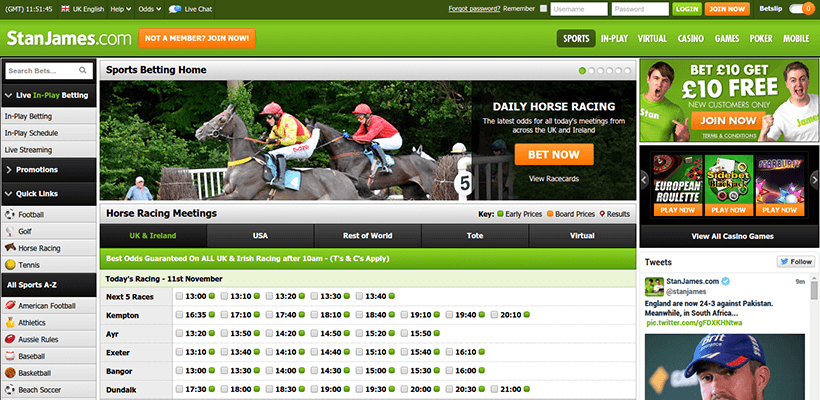Screen dimensions: 820x400
Task: Click the search magnifier icon
Action: [x=83, y=70]
